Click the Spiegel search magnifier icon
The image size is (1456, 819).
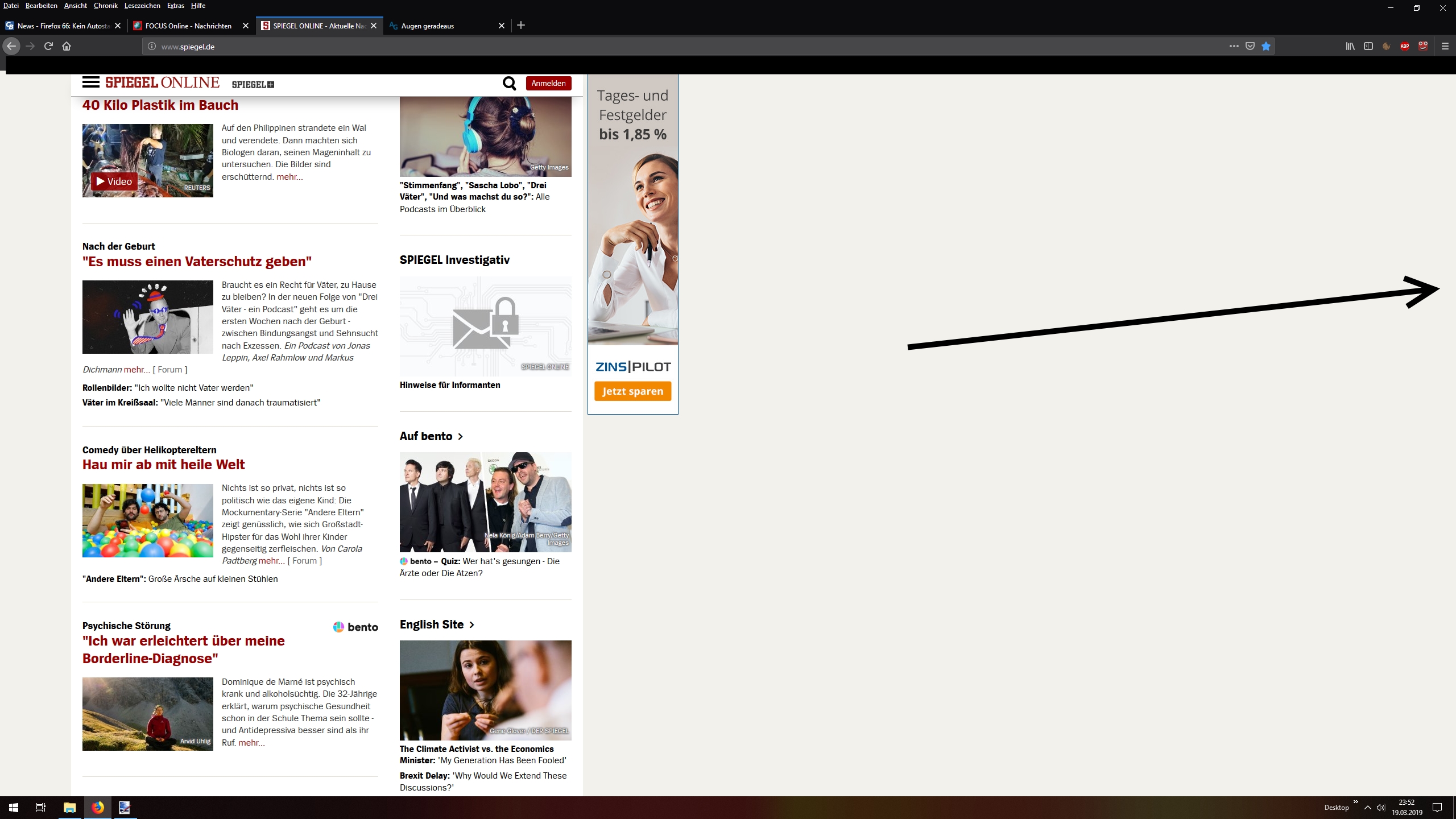[509, 84]
